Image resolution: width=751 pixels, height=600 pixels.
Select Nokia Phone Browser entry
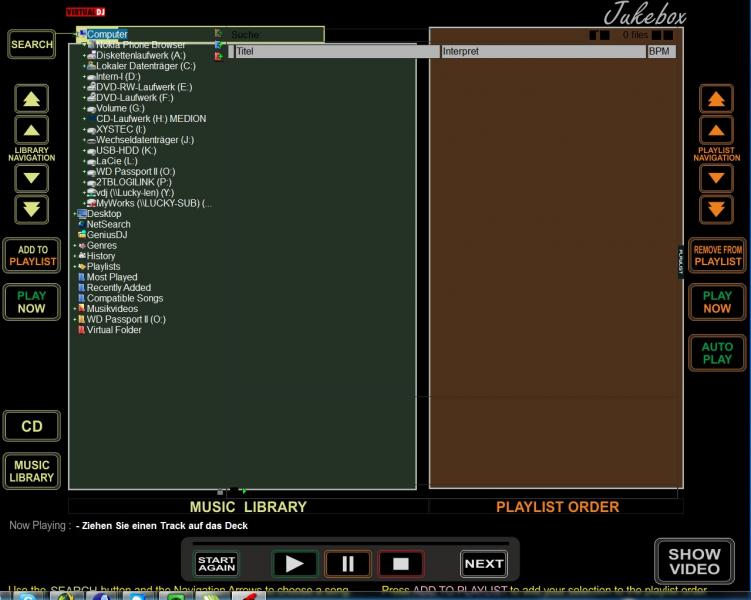pyautogui.click(x=140, y=45)
